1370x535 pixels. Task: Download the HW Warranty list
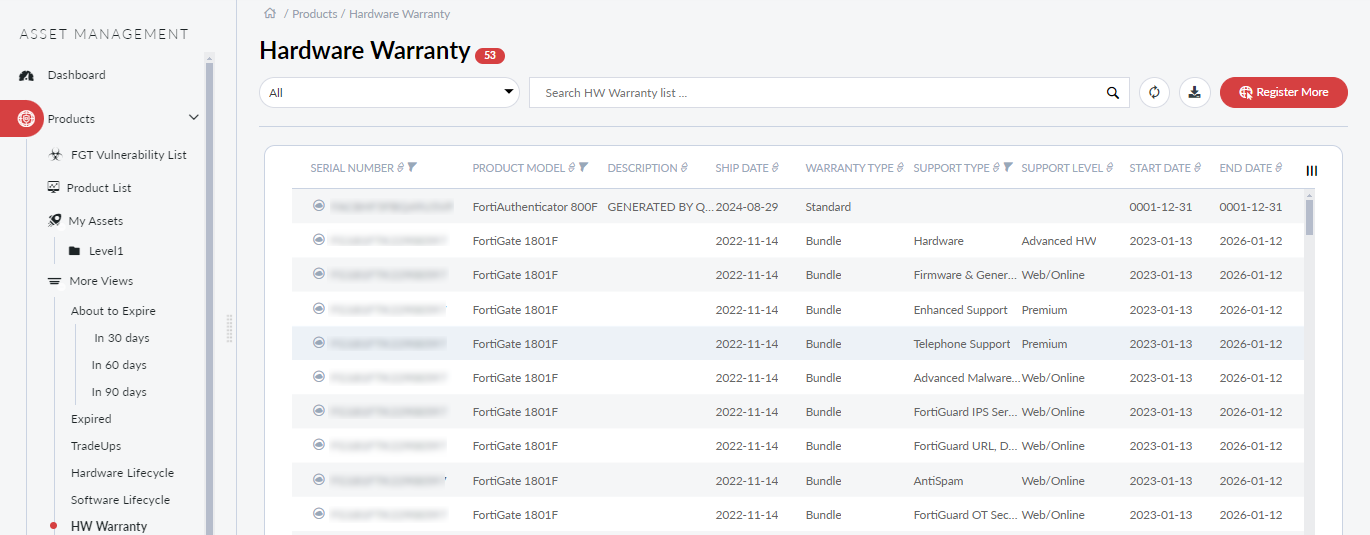tap(1194, 92)
